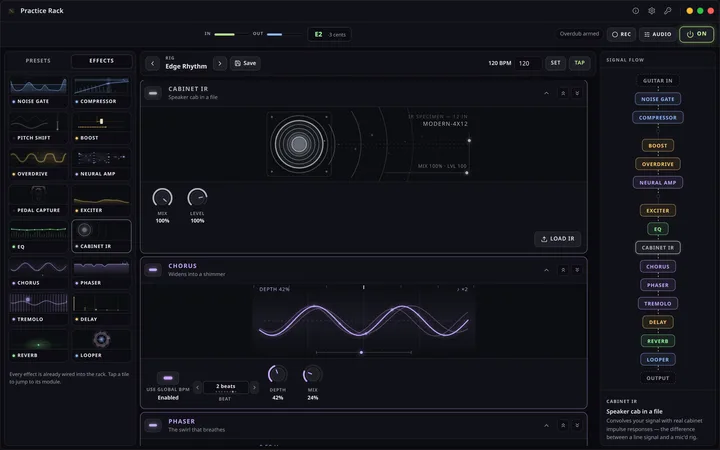Select Looper node in signal flow
The height and width of the screenshot is (450, 720).
pos(658,360)
